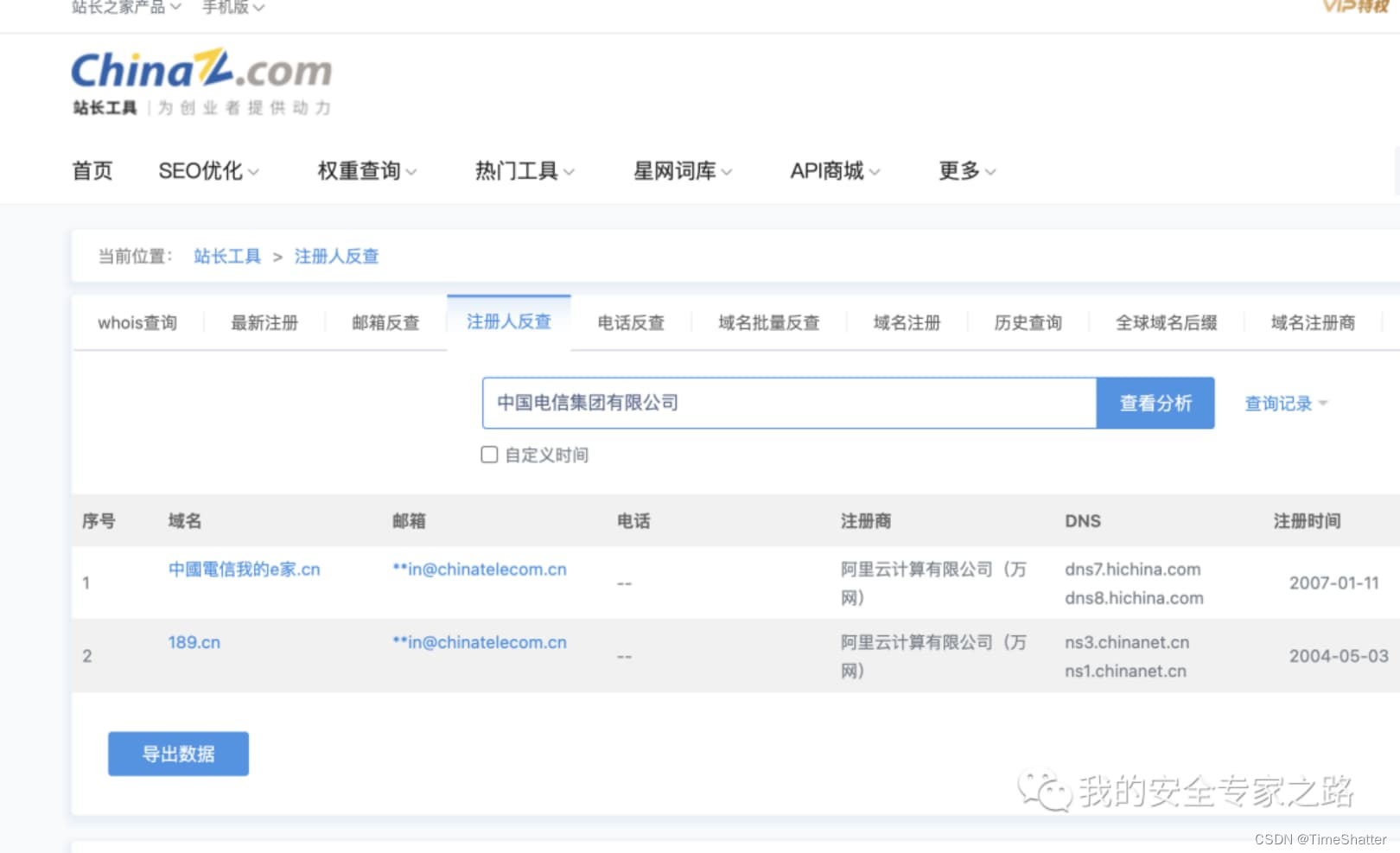
Task: Select the date 2007-01-11
Action: tap(1334, 583)
